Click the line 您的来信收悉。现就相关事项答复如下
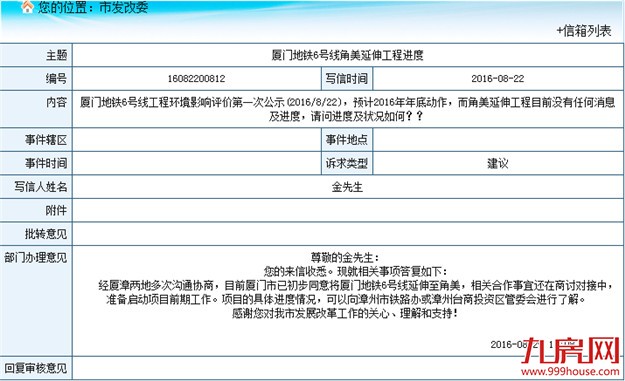Image resolution: width=625 pixels, height=381 pixels. click(x=355, y=272)
